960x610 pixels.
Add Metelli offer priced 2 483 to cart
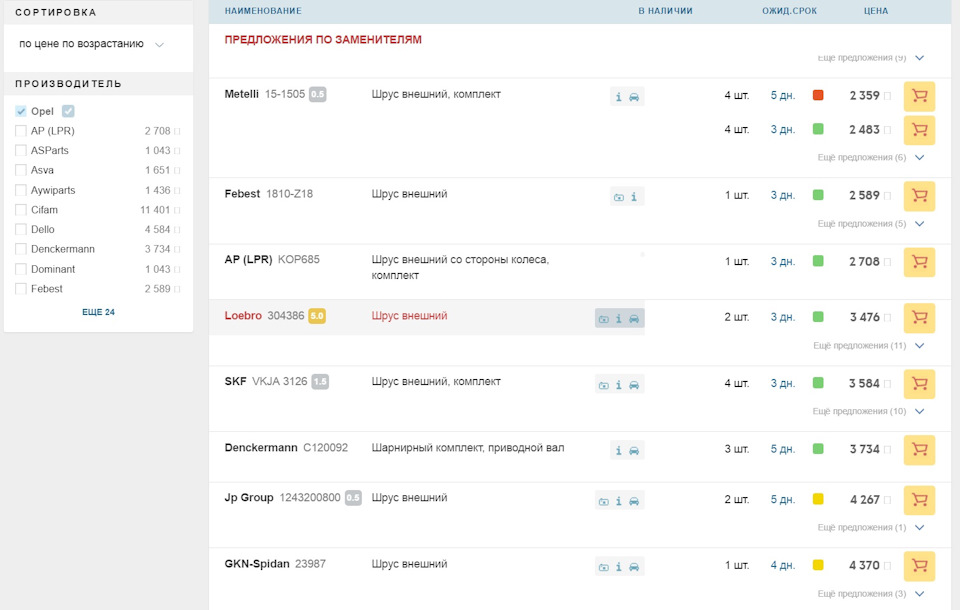pos(919,129)
